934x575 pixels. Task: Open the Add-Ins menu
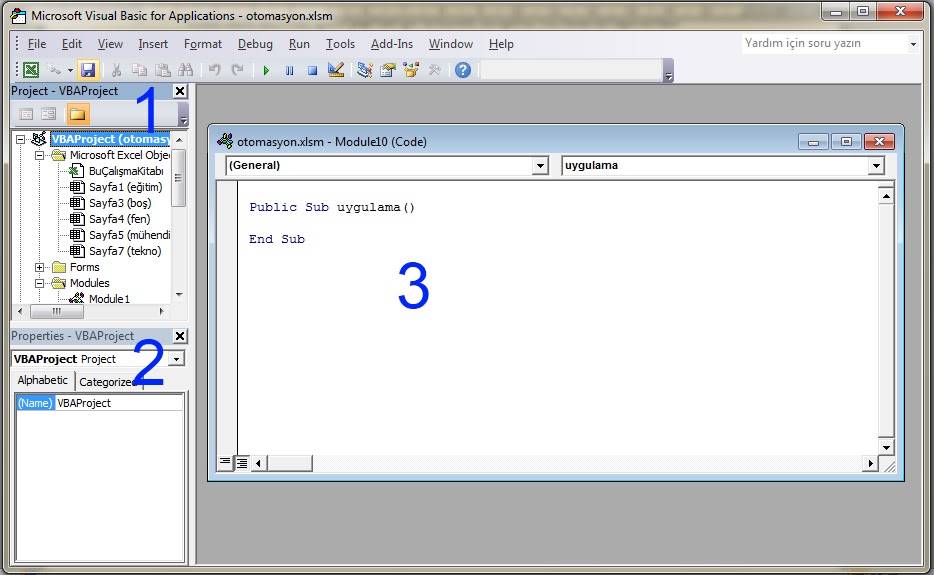(391, 43)
